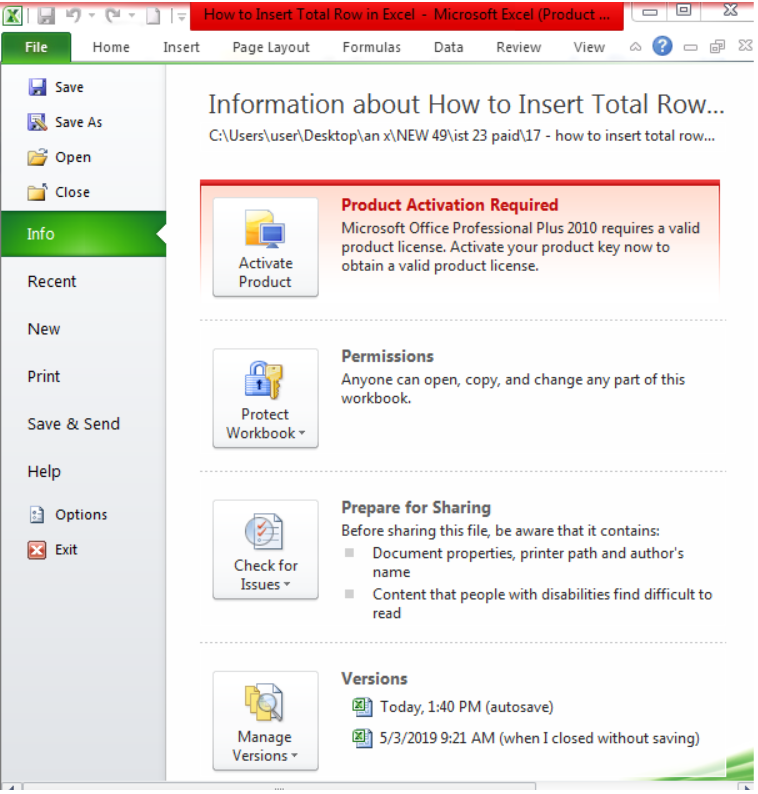The width and height of the screenshot is (758, 794).
Task: Open the Undo history dropdown arrow
Action: [92, 16]
